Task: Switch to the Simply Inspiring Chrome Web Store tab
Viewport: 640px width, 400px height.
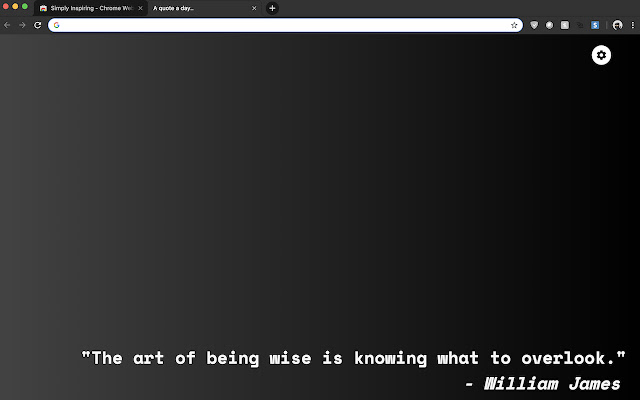Action: point(91,8)
